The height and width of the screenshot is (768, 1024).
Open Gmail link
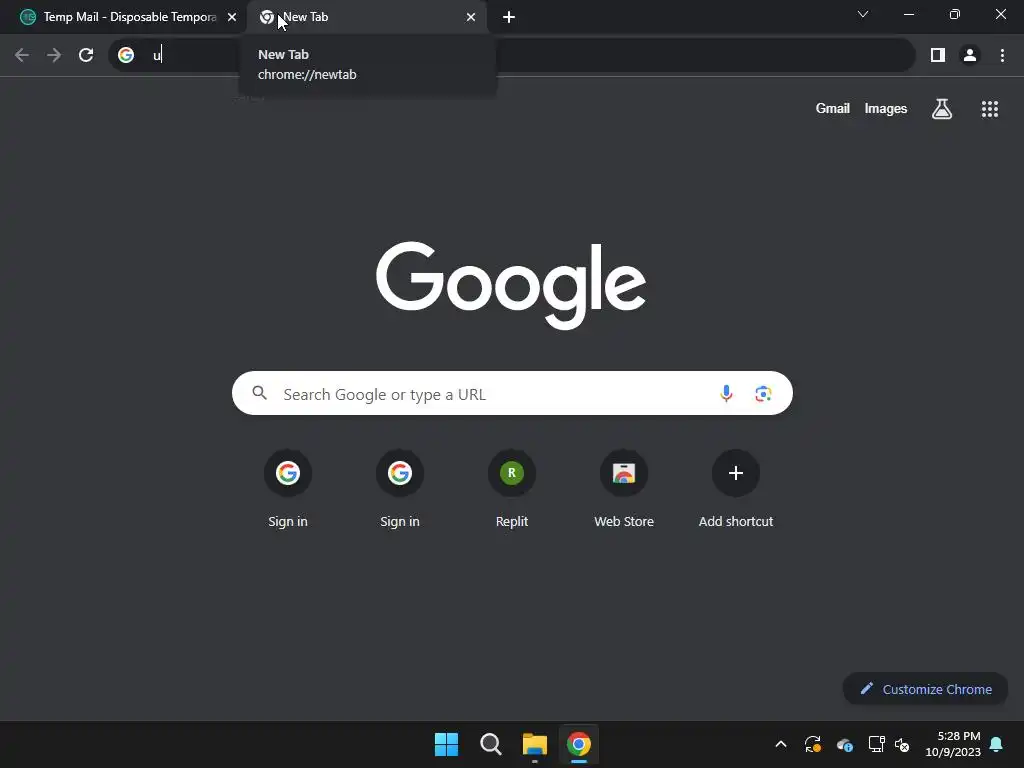click(833, 108)
